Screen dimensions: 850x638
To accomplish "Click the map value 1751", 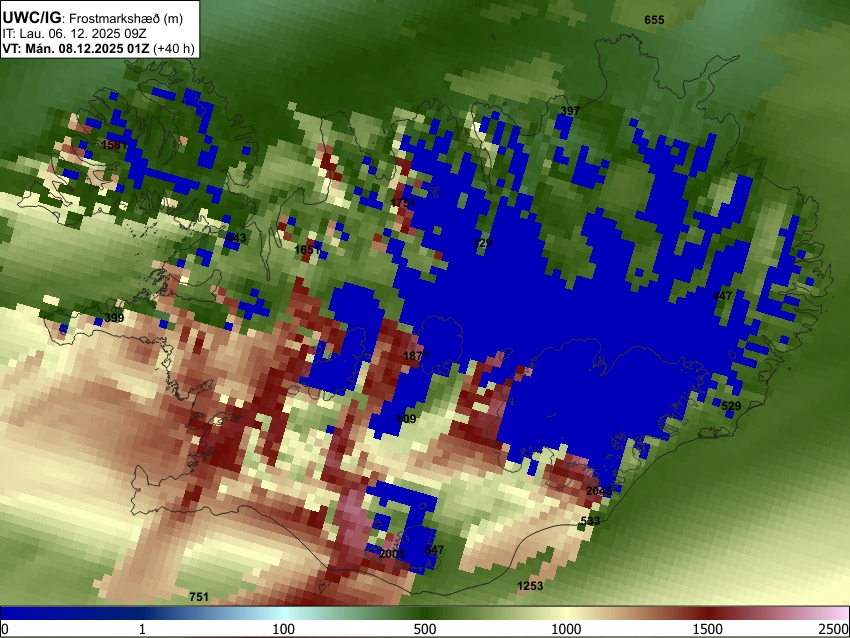I will pos(403,203).
